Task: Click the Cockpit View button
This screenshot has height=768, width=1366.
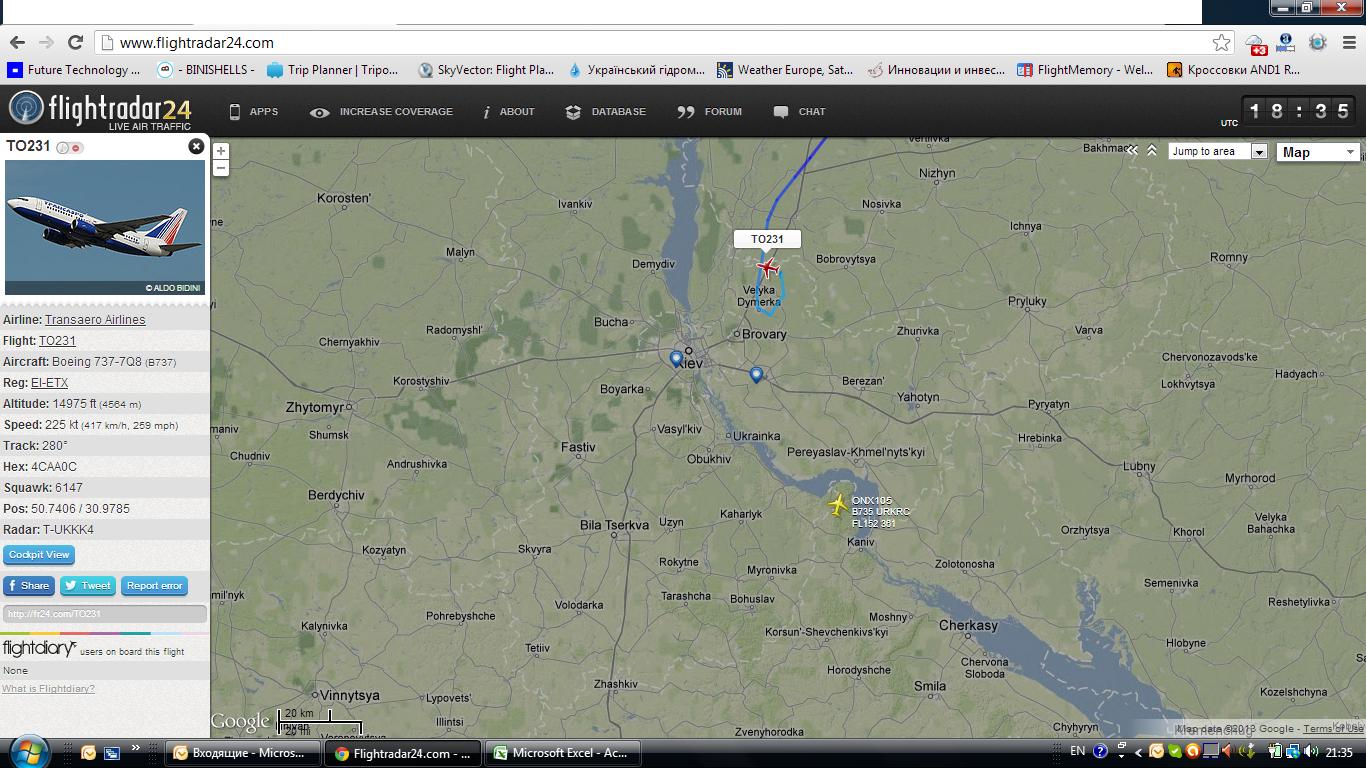Action: tap(39, 554)
